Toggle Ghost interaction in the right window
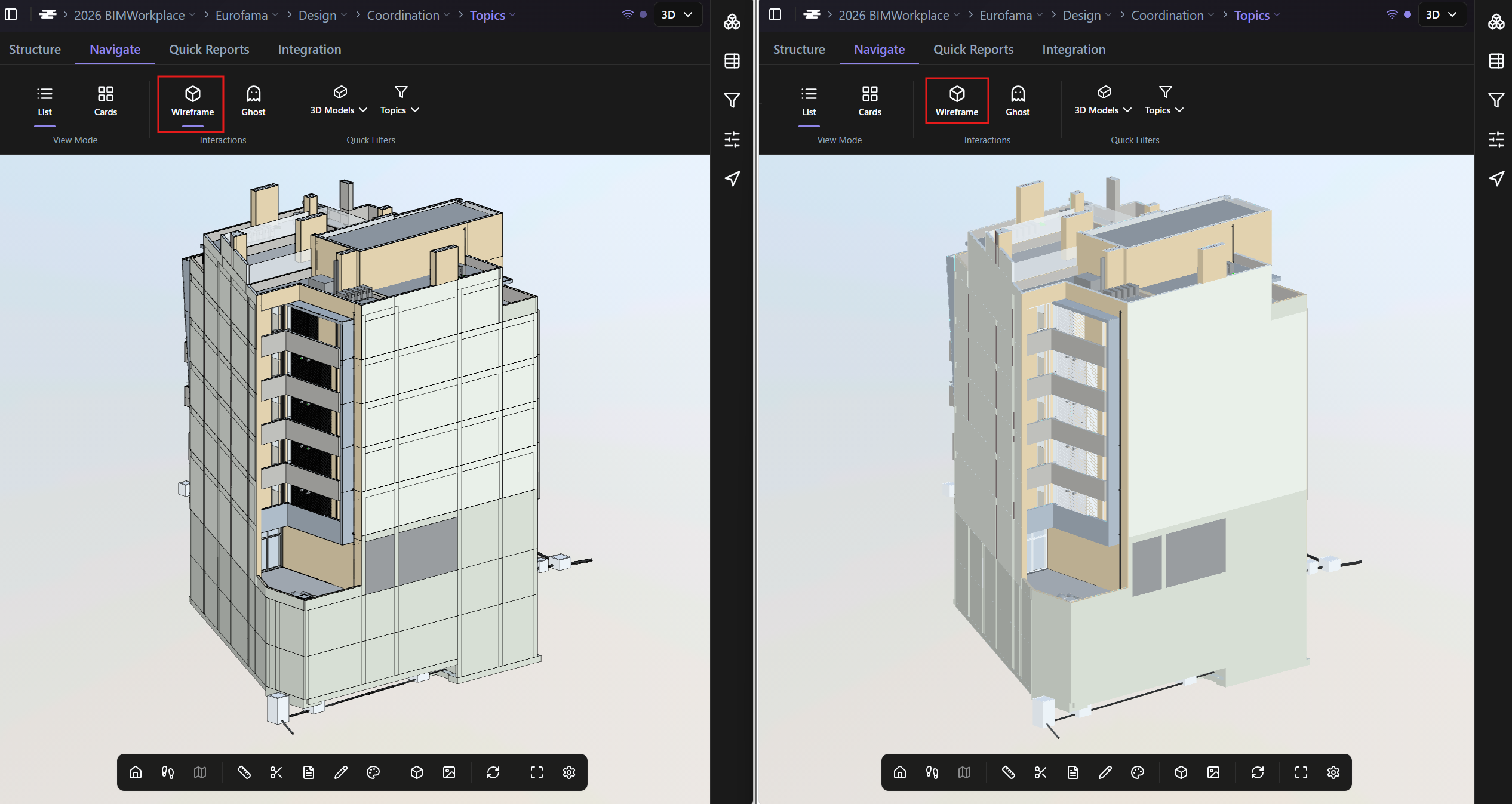Viewport: 1512px width, 804px height. [x=1018, y=101]
